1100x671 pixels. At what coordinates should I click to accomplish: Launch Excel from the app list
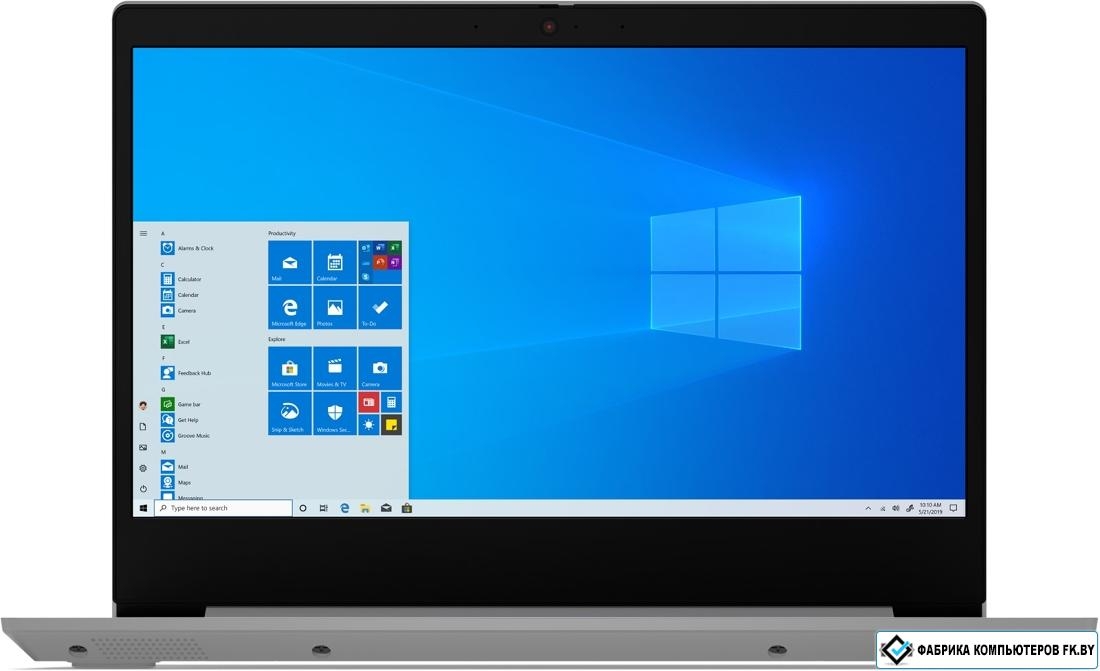tap(175, 342)
